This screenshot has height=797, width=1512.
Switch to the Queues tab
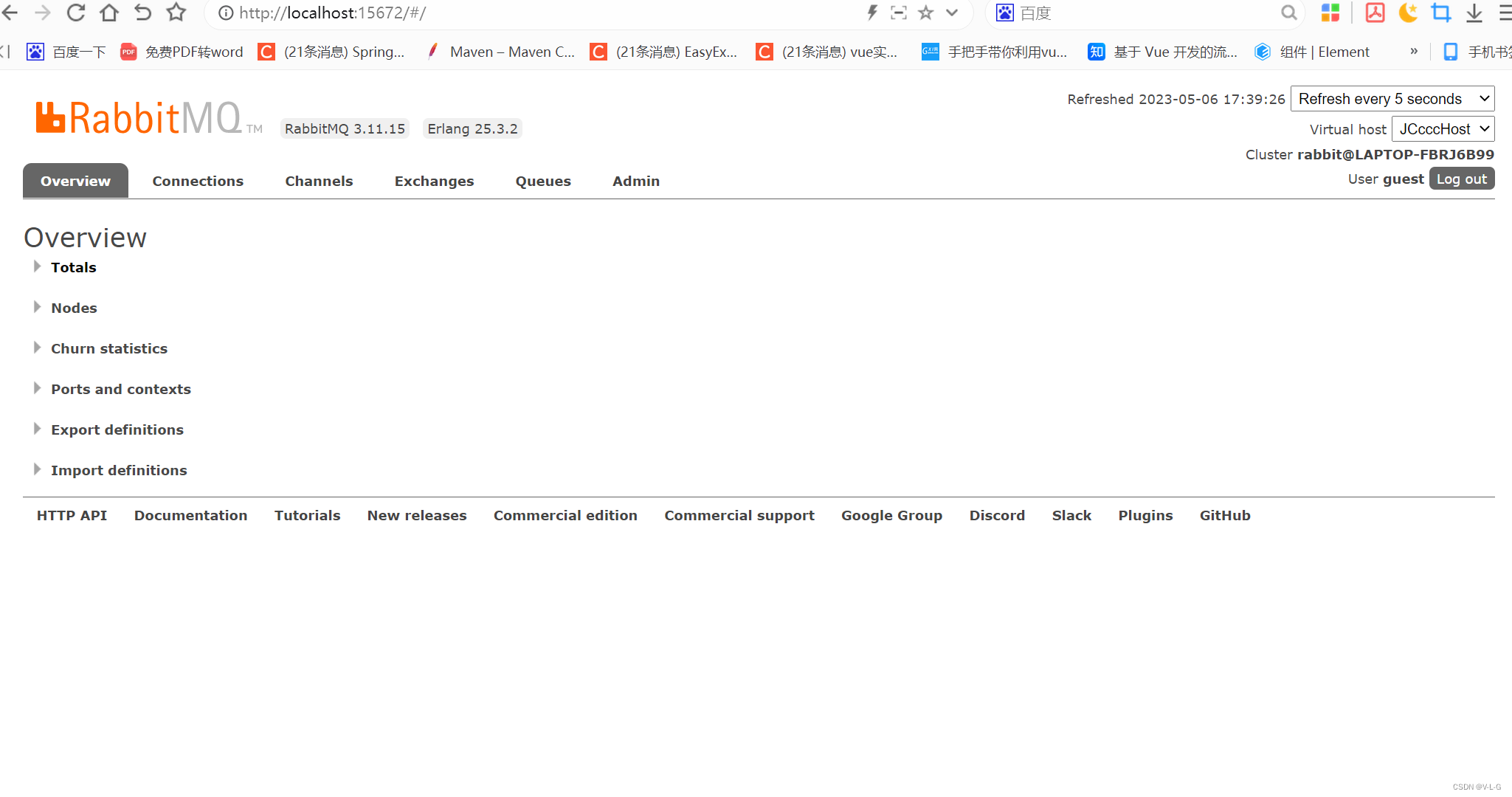(543, 181)
